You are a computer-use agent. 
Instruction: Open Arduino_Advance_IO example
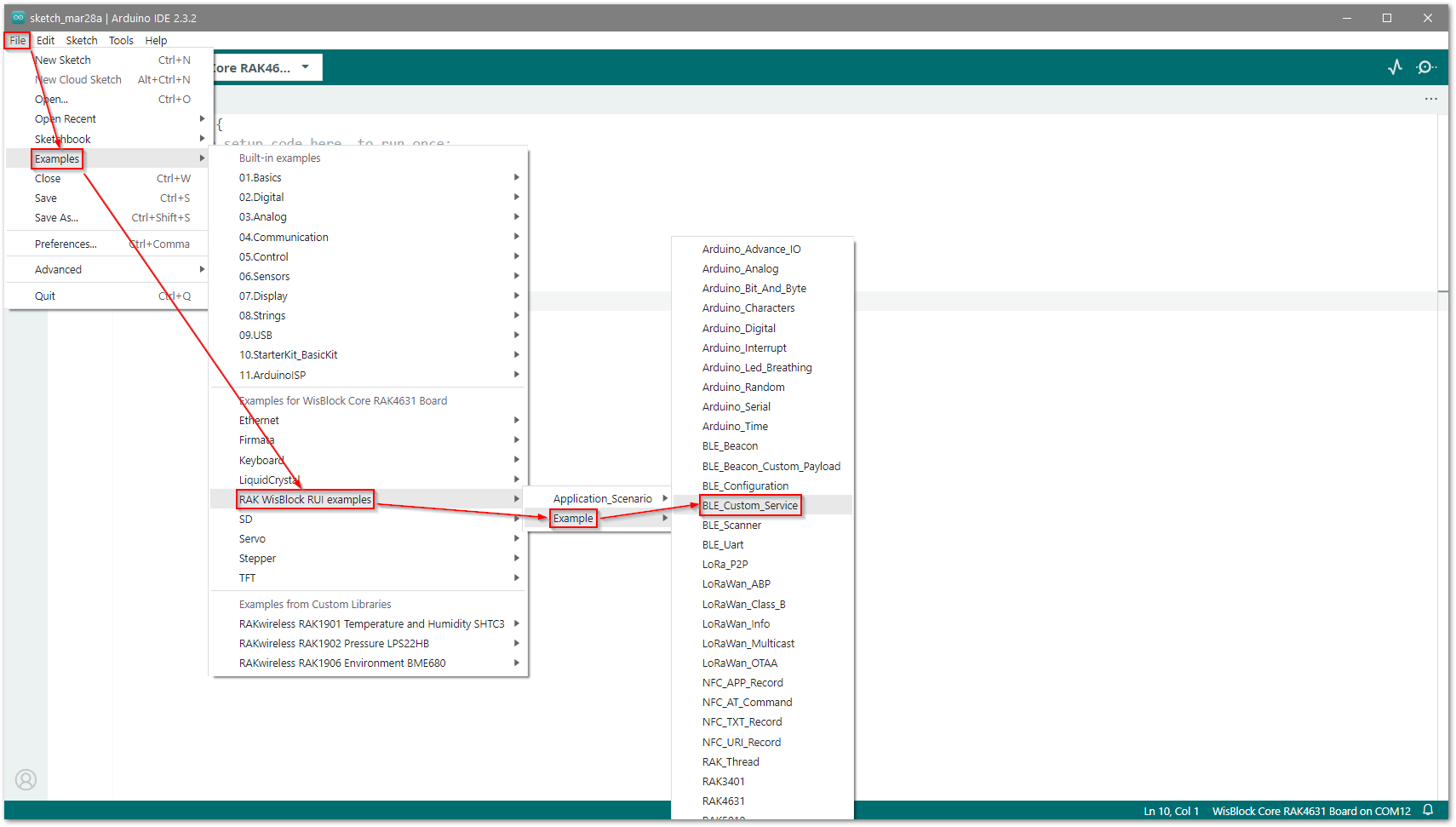[x=763, y=249]
